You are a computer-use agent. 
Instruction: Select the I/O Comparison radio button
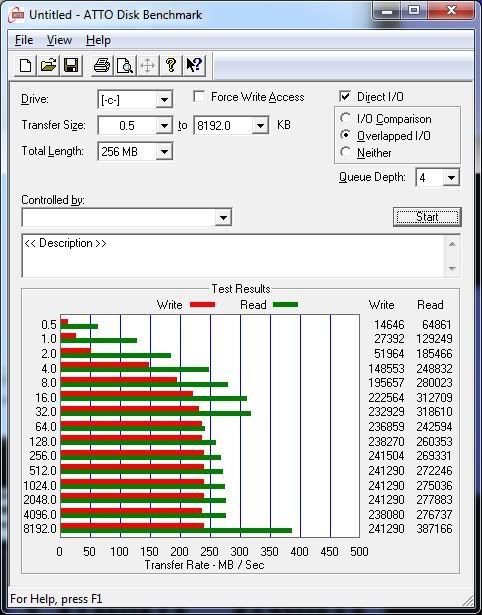click(346, 118)
